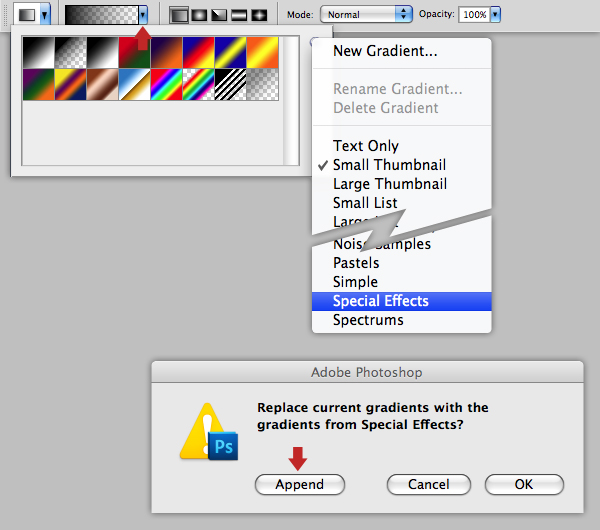Pick the foreground-to-transparent checkered gradient swatch
The width and height of the screenshot is (600, 530).
(x=71, y=53)
